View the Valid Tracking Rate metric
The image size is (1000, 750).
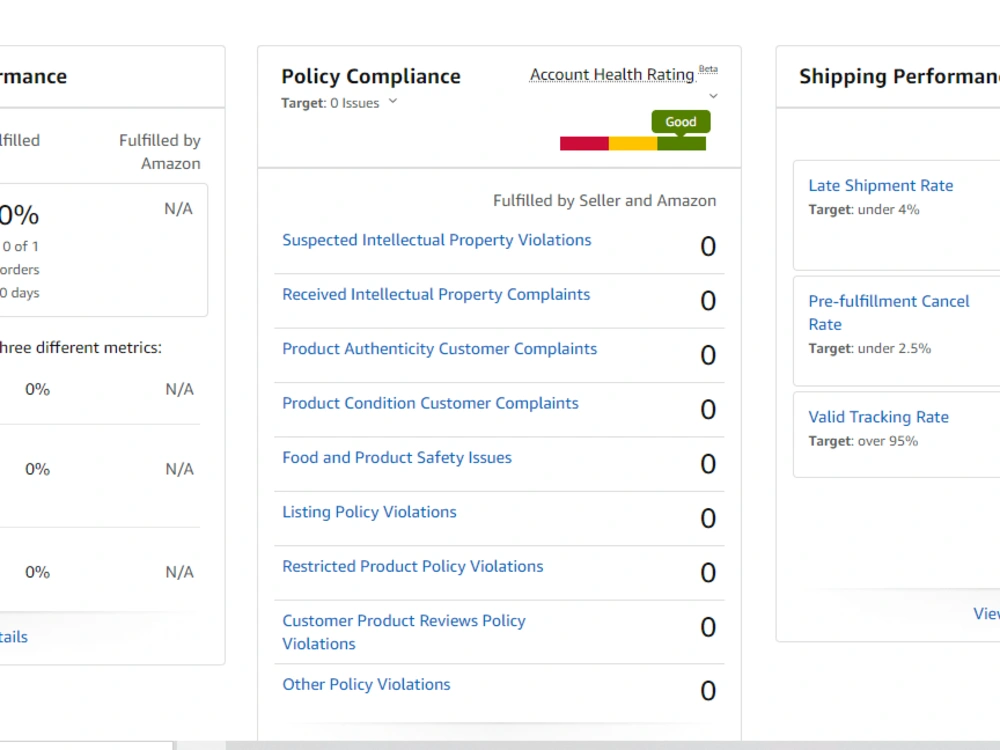click(878, 417)
